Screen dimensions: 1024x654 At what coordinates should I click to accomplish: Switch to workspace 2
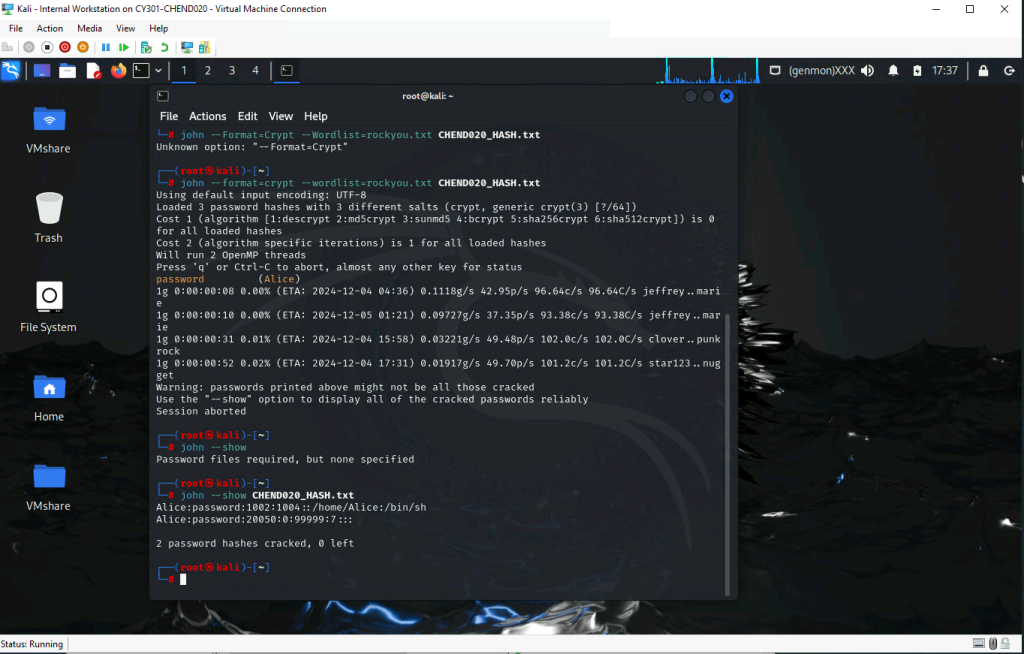pos(208,70)
